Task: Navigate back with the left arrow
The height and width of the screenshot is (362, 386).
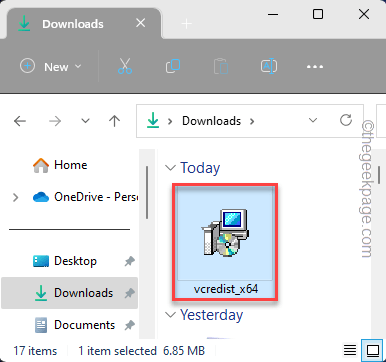Action: pos(20,121)
